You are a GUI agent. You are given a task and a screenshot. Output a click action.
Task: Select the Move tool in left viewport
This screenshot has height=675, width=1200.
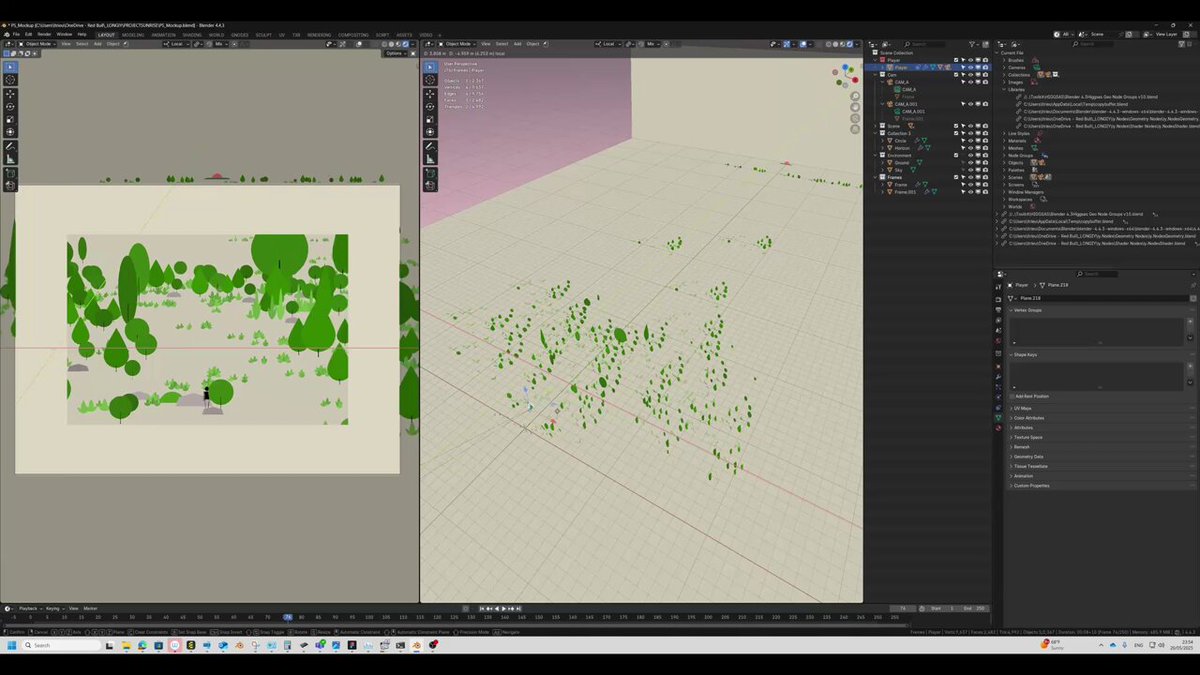tap(11, 94)
